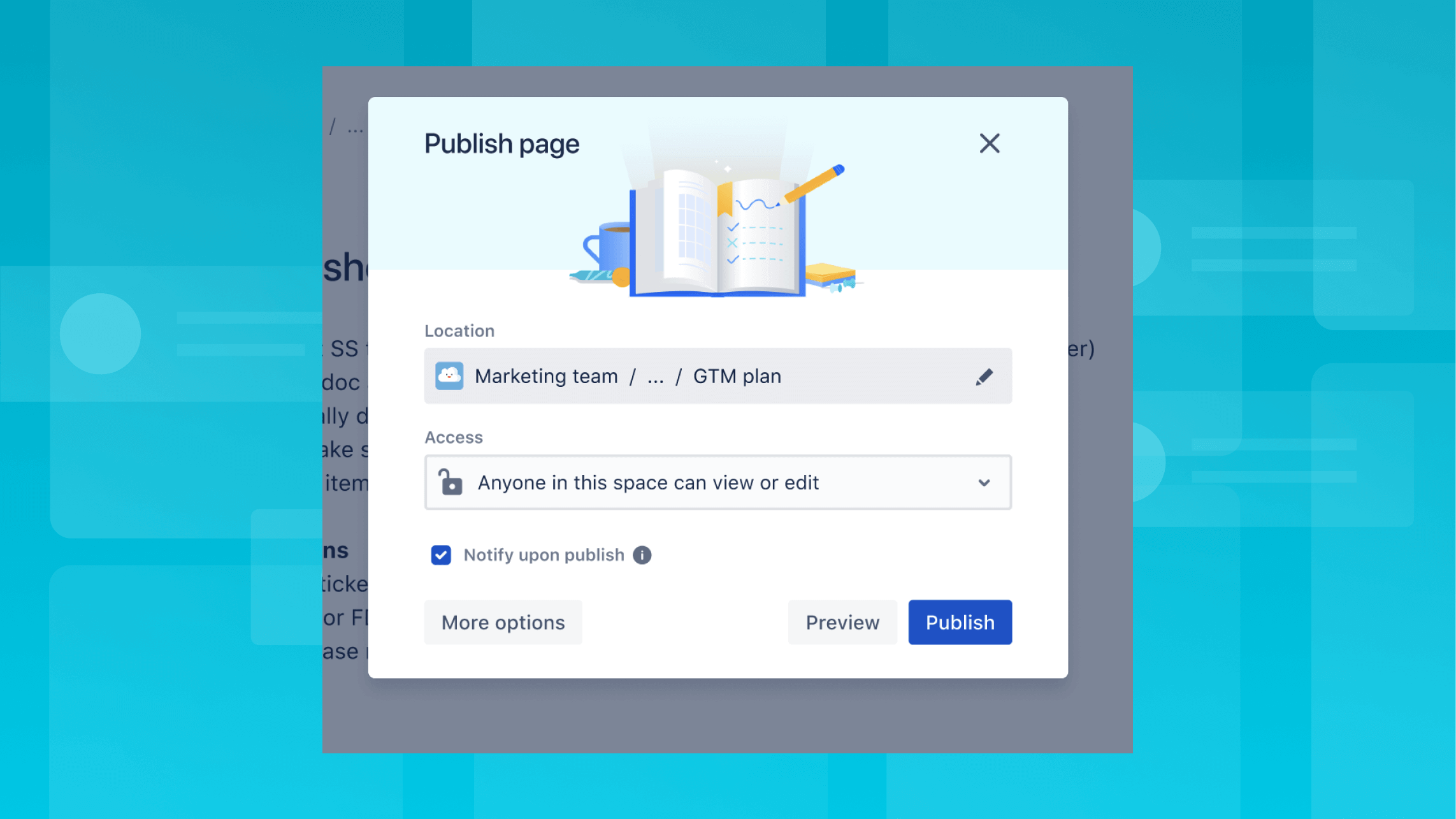Image resolution: width=1456 pixels, height=819 pixels.
Task: Click the More options button
Action: click(503, 621)
